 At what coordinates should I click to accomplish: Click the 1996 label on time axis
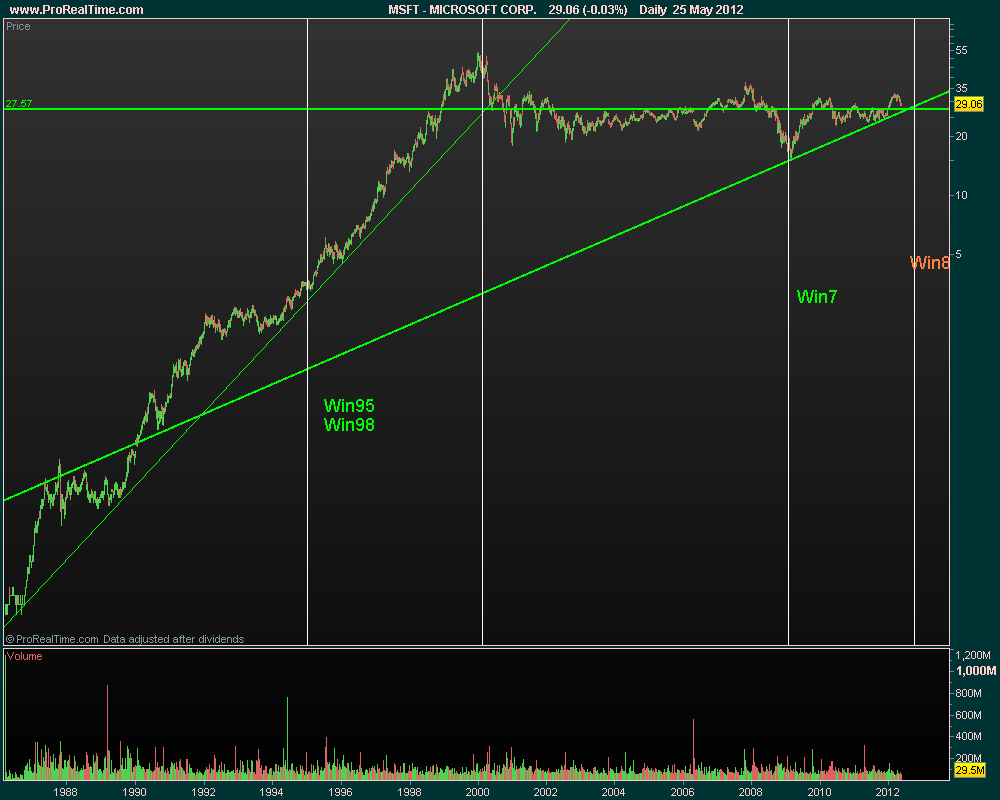coord(340,792)
